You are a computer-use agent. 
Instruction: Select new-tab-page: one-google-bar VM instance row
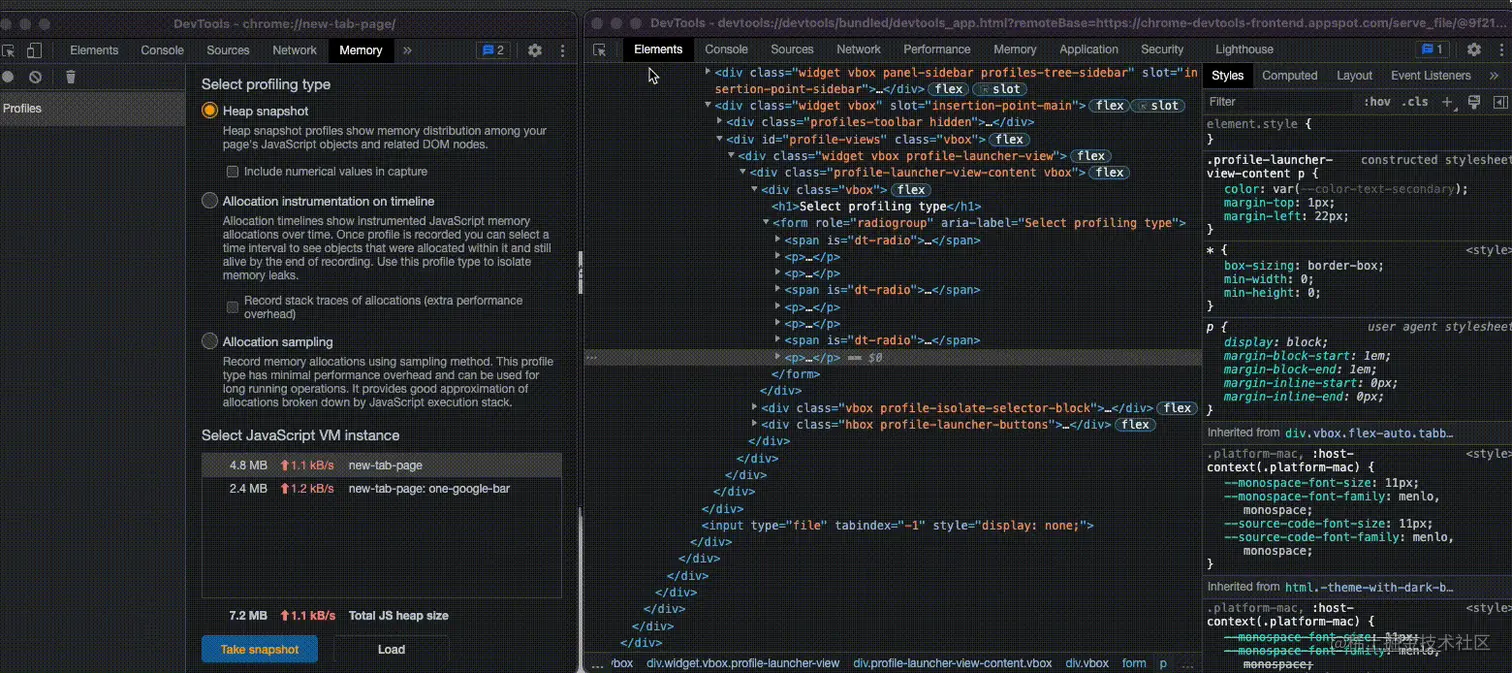click(382, 489)
